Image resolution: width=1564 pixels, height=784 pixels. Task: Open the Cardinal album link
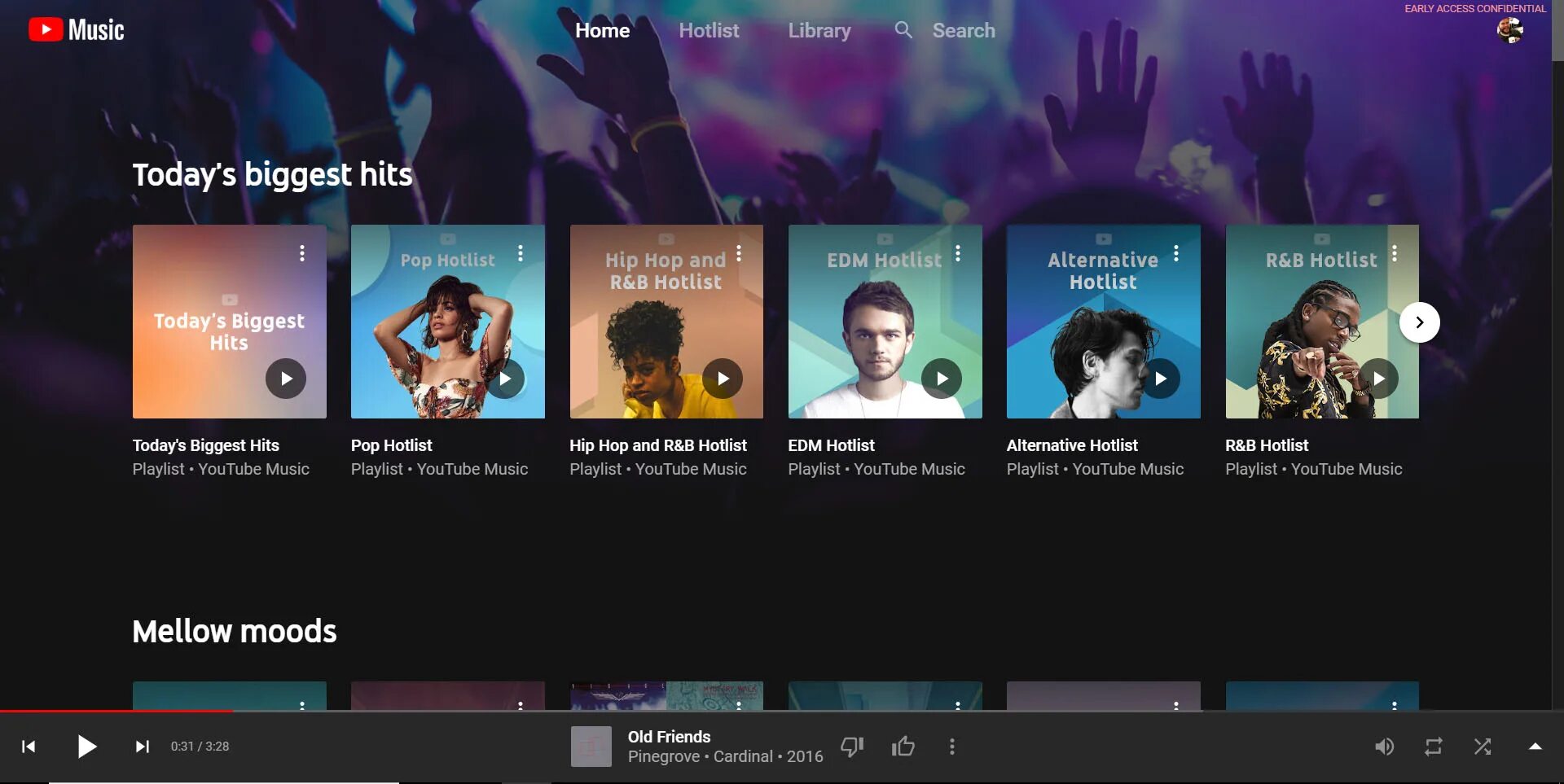(743, 756)
